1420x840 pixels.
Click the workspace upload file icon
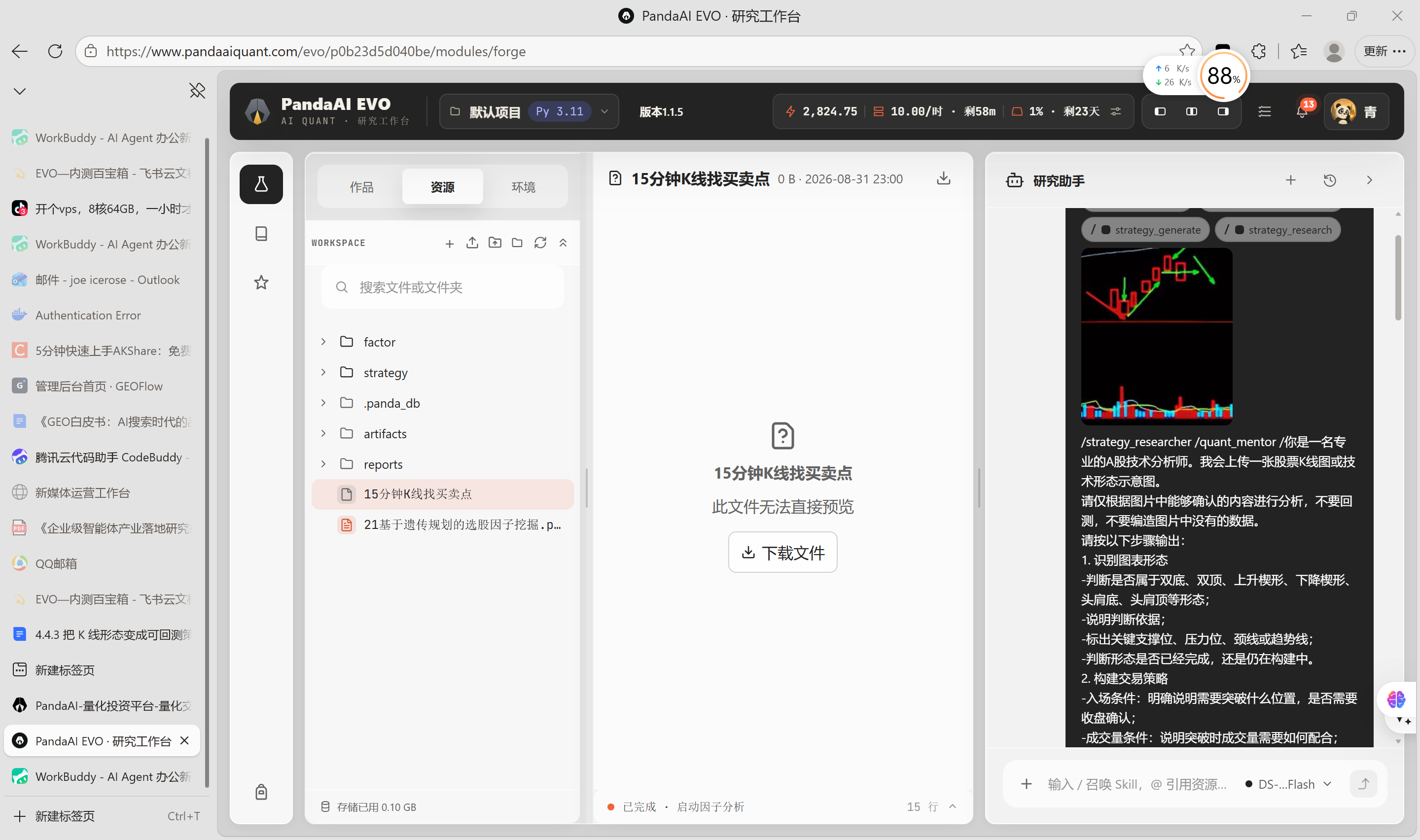click(472, 243)
